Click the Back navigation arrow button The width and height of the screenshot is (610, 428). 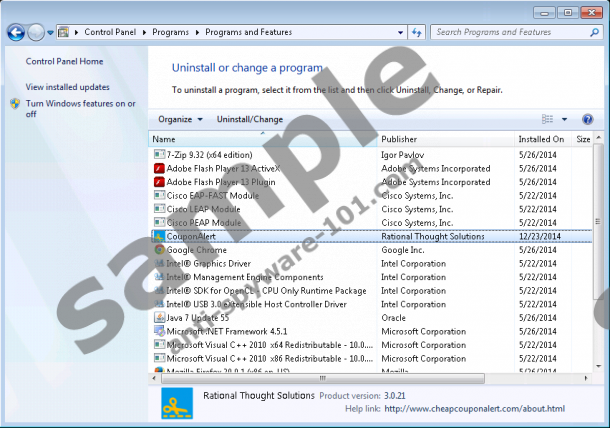(17, 32)
